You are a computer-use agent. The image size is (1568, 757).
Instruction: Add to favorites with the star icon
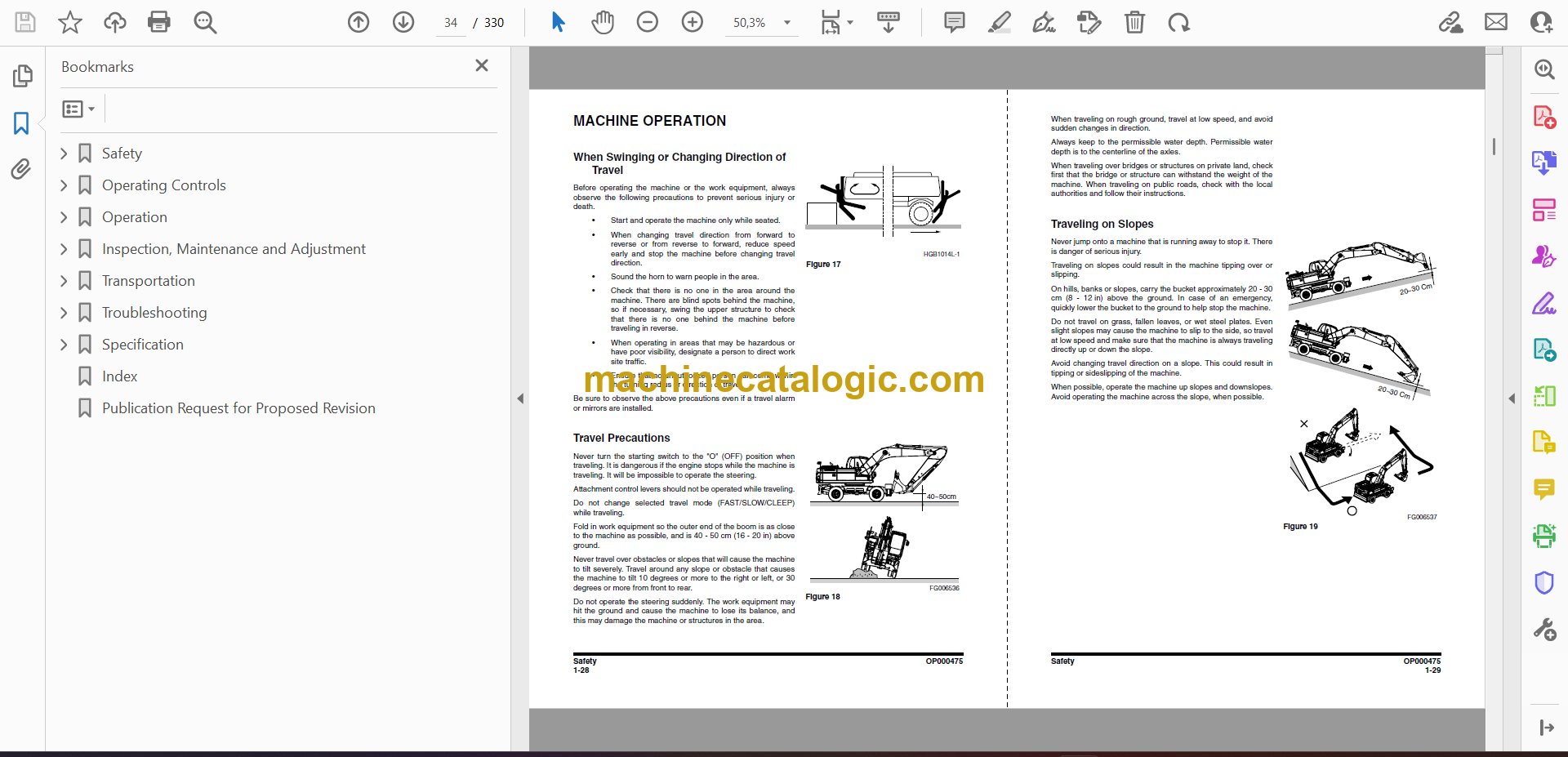70,22
